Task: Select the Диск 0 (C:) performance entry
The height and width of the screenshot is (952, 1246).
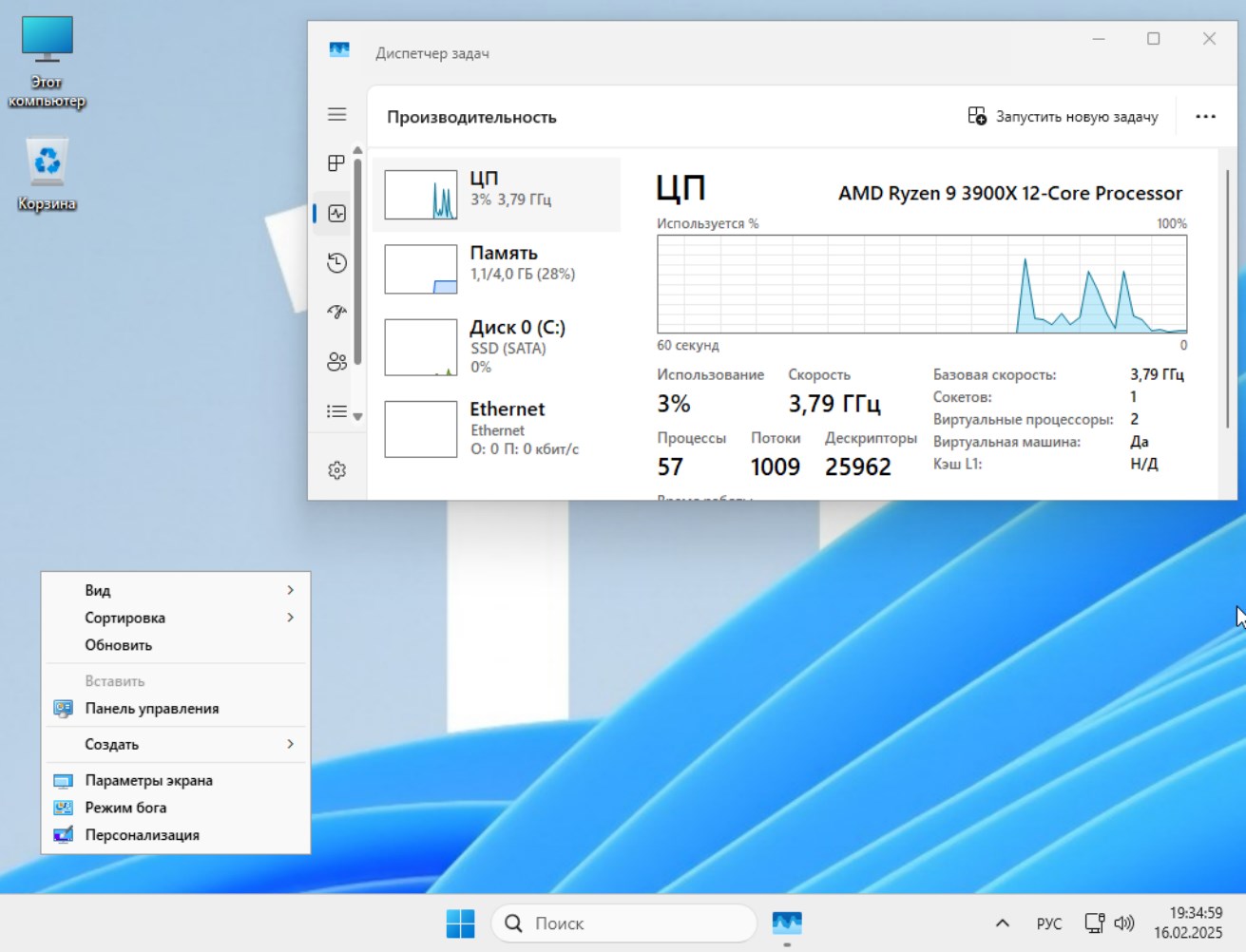Action: pos(496,347)
